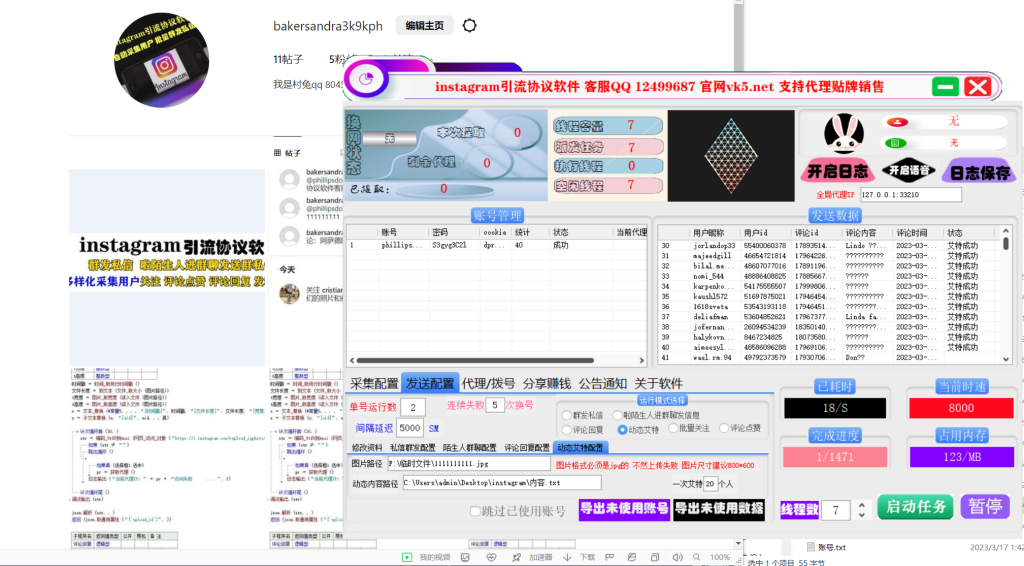The width and height of the screenshot is (1024, 566).
Task: Open the 代理/拨号 tab
Action: [x=488, y=383]
